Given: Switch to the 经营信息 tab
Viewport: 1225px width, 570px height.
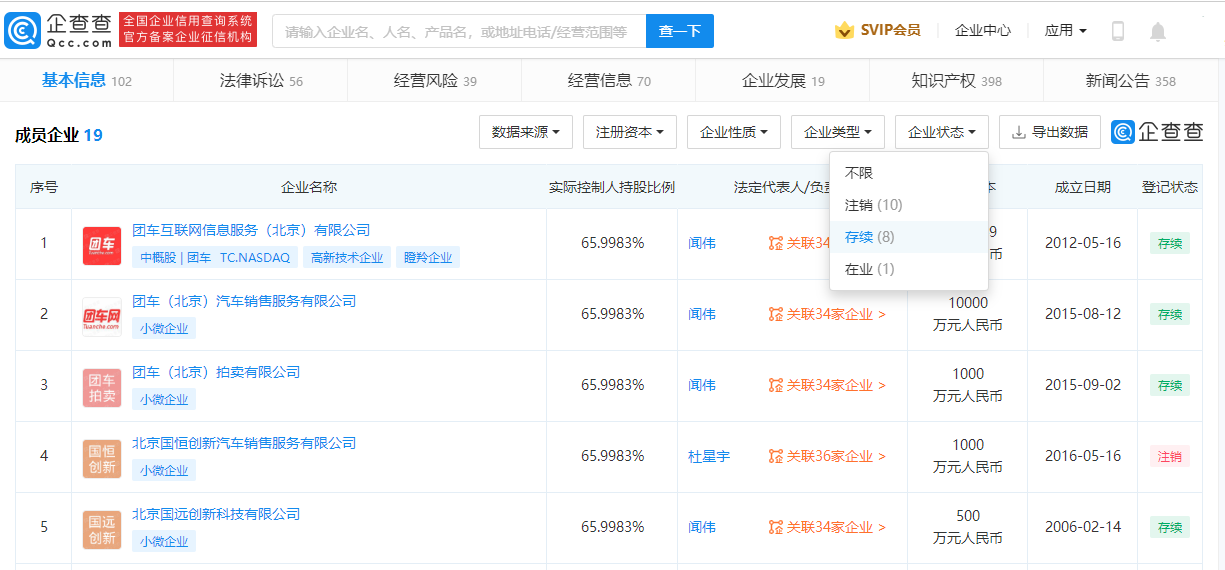Looking at the screenshot, I should pos(608,80).
